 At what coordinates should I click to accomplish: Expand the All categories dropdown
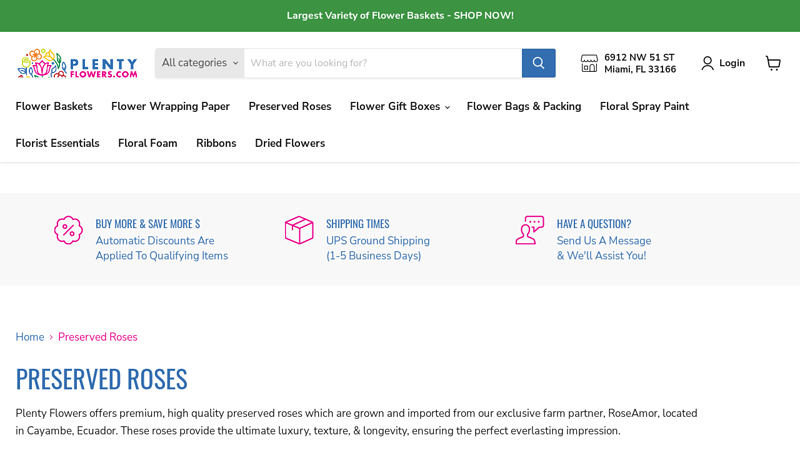[200, 63]
